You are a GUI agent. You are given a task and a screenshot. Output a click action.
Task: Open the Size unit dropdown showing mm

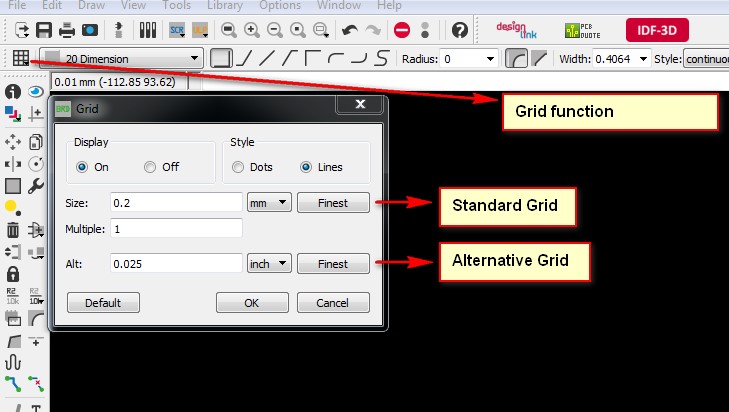[x=269, y=203]
